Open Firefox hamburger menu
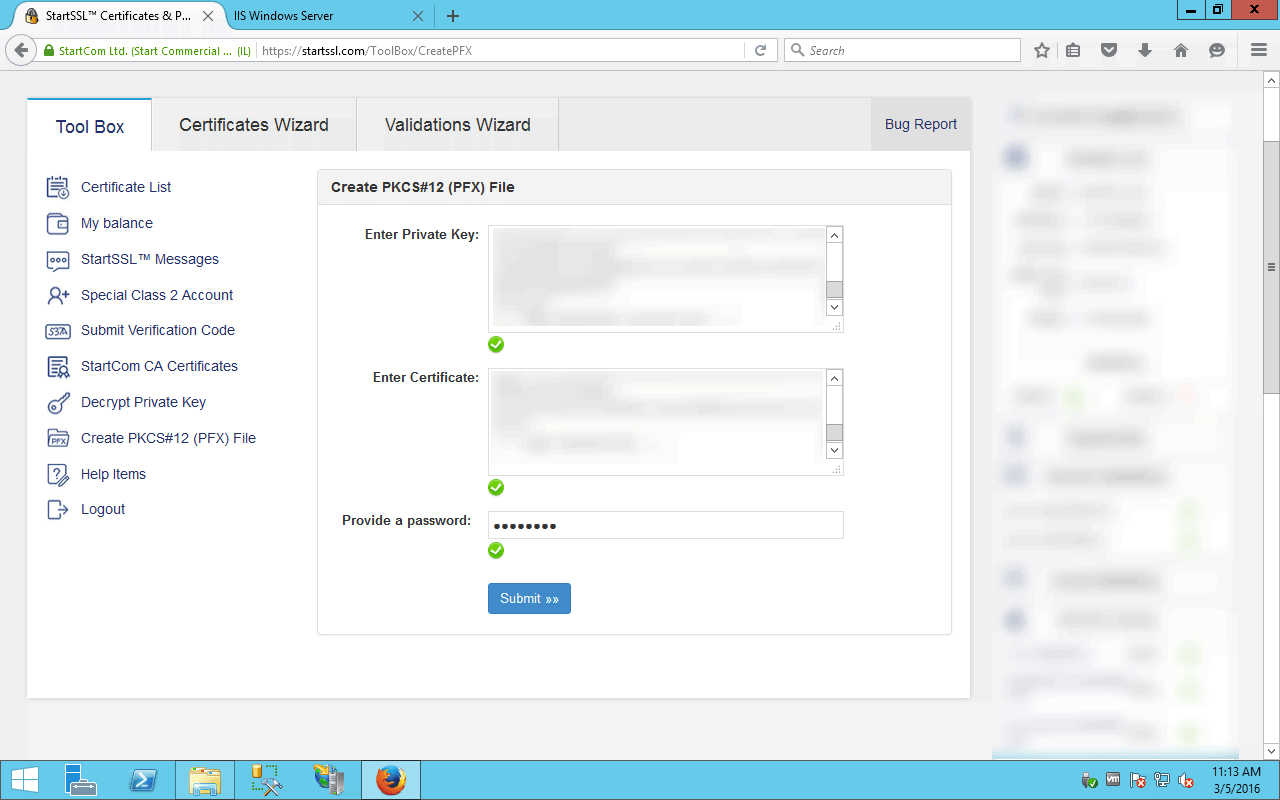Viewport: 1280px width, 800px height. 1259,50
